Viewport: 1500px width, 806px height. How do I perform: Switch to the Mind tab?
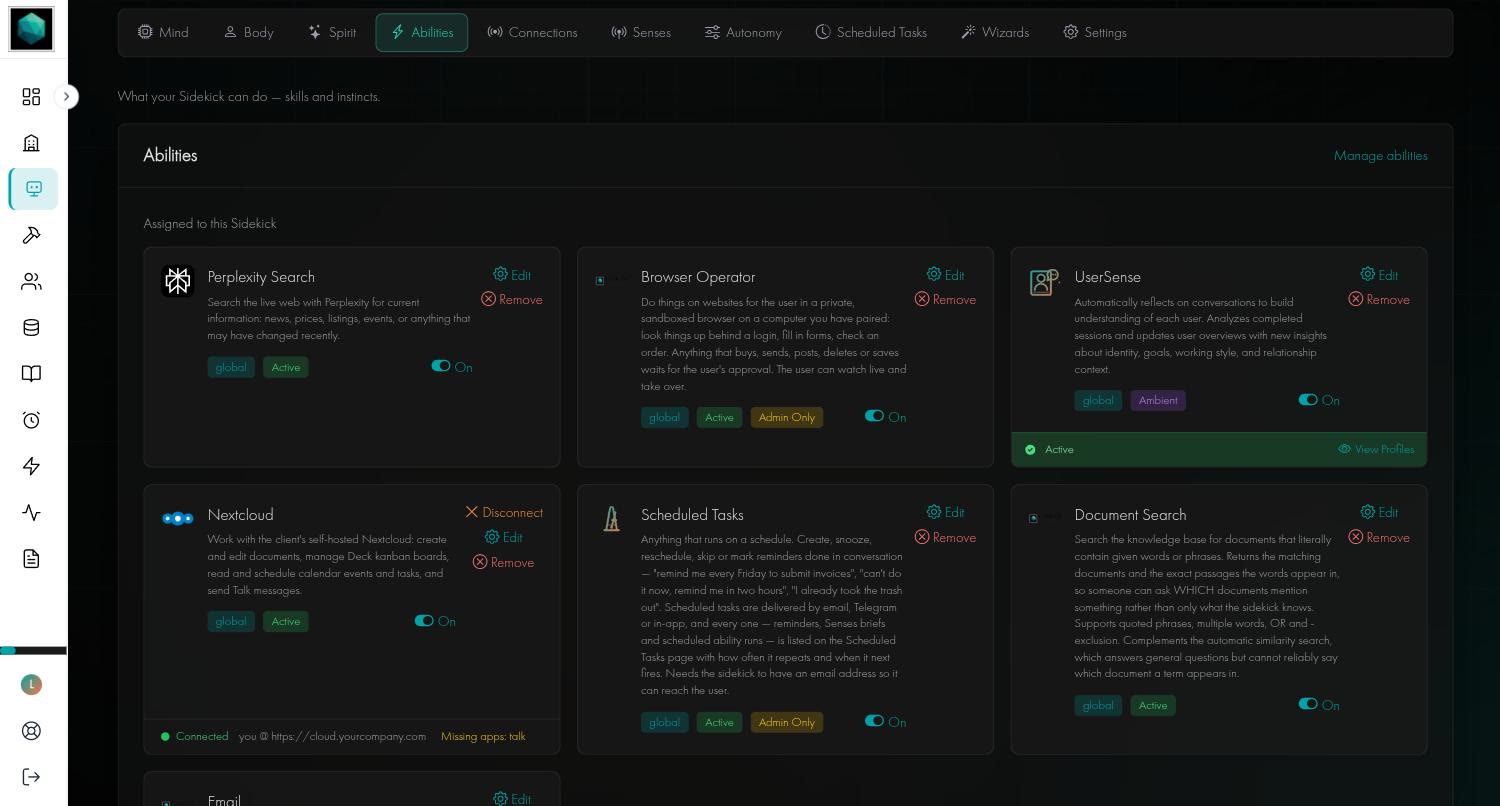(x=163, y=32)
